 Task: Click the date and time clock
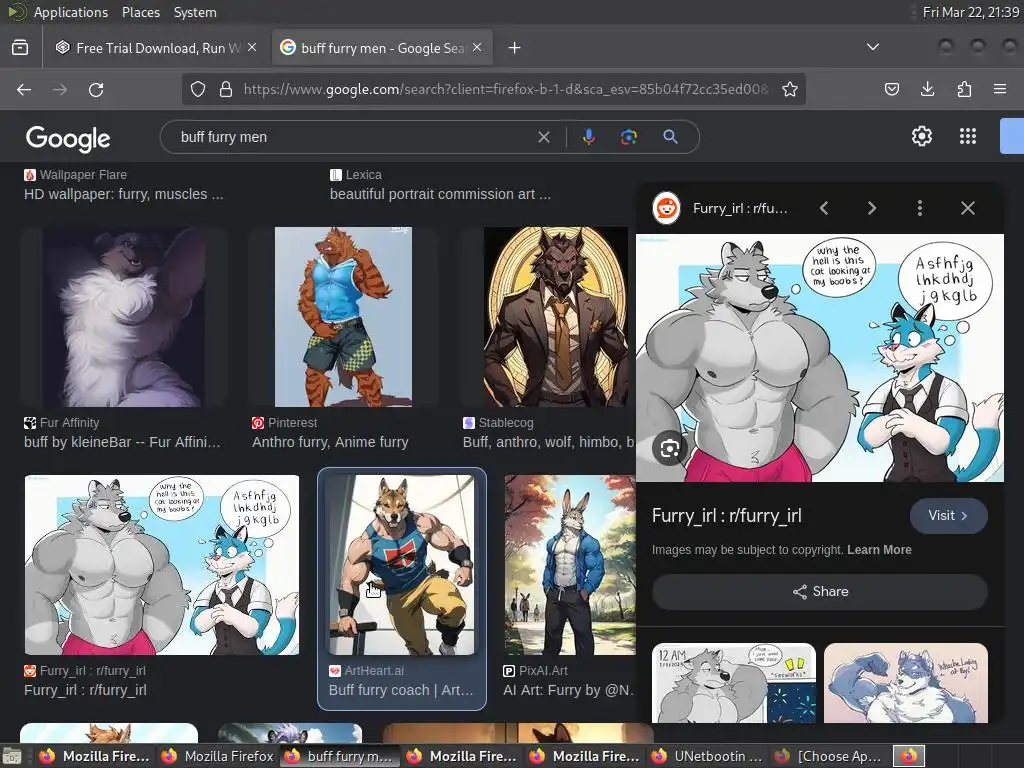coord(970,12)
